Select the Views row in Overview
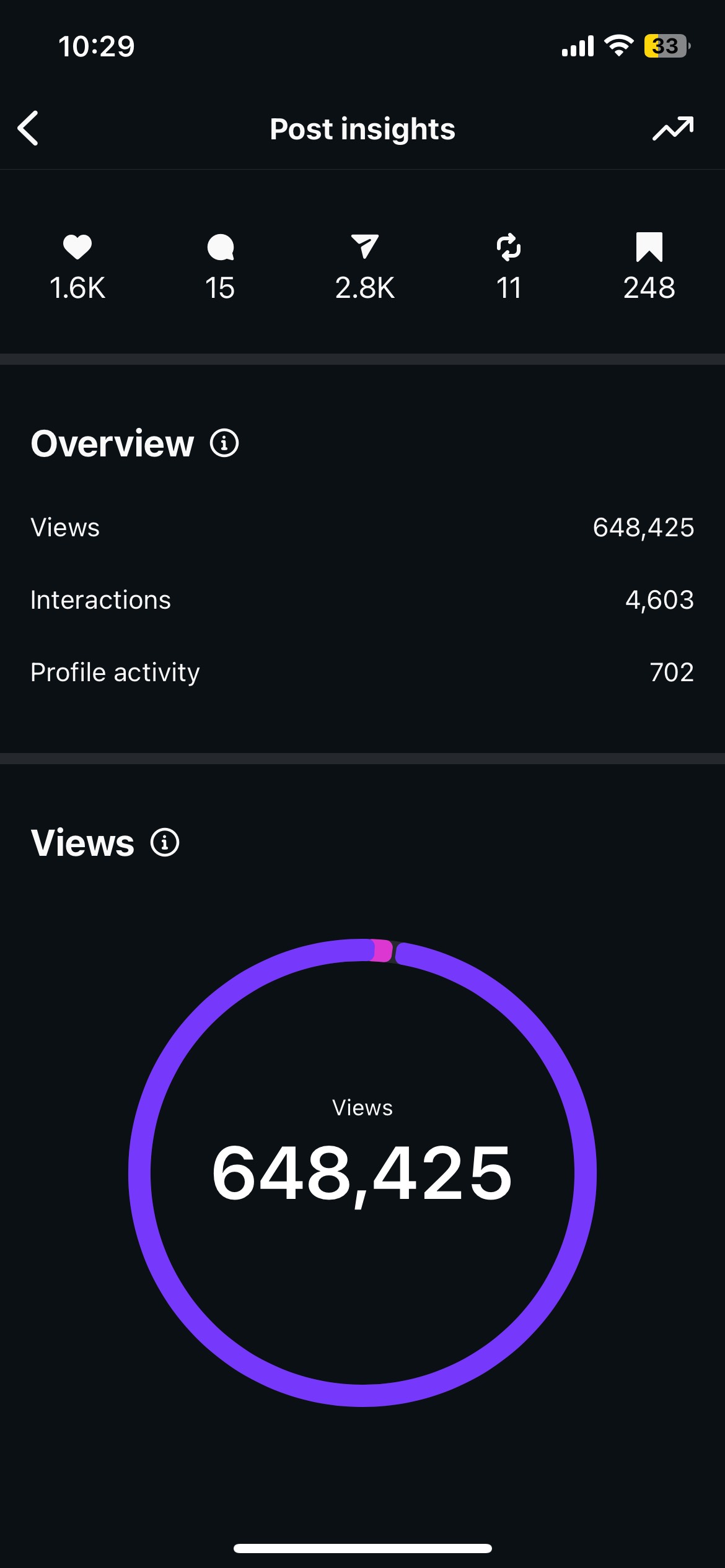The height and width of the screenshot is (1568, 725). coord(362,528)
